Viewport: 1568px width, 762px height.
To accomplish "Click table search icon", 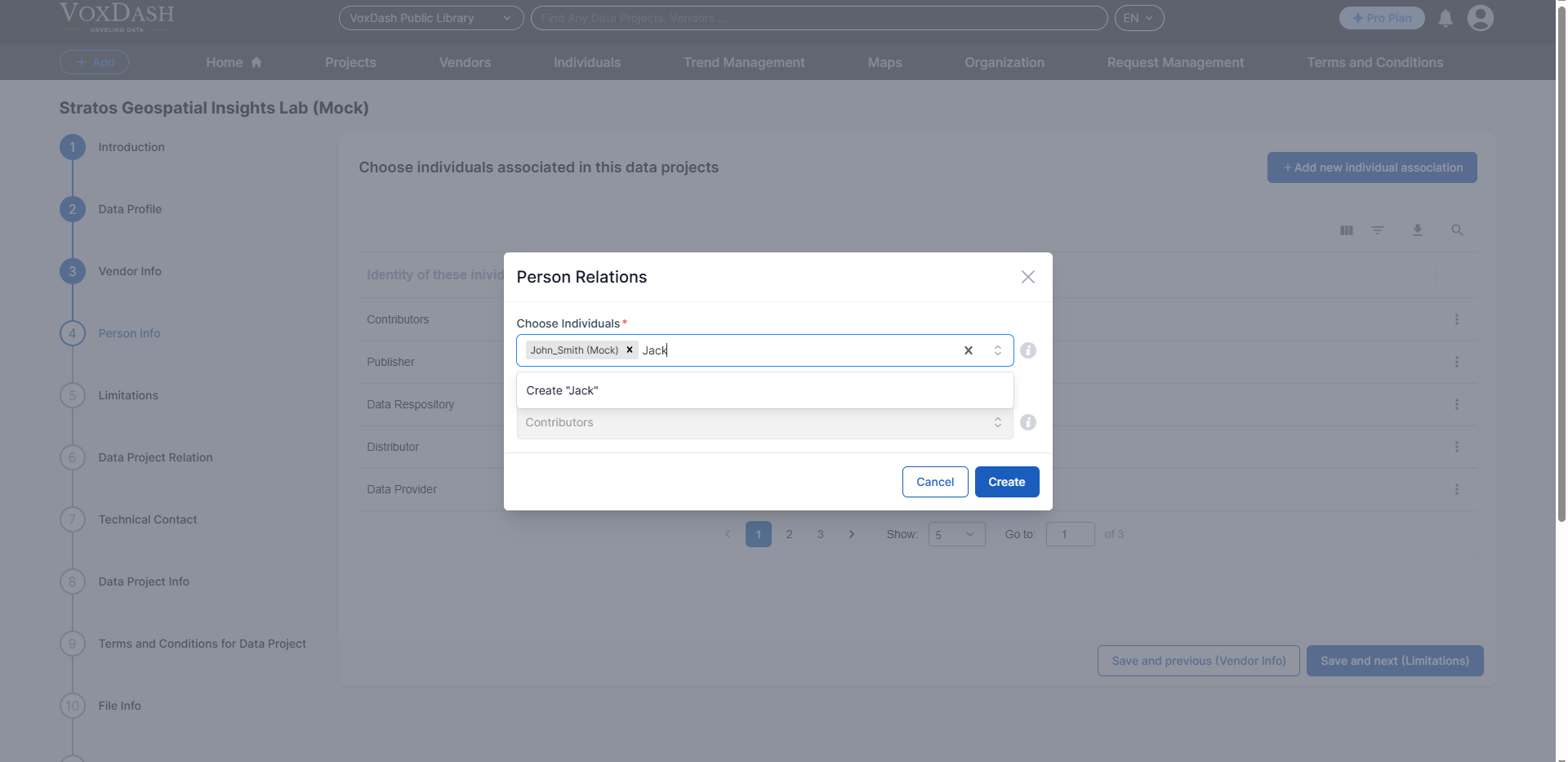I will click(x=1457, y=230).
